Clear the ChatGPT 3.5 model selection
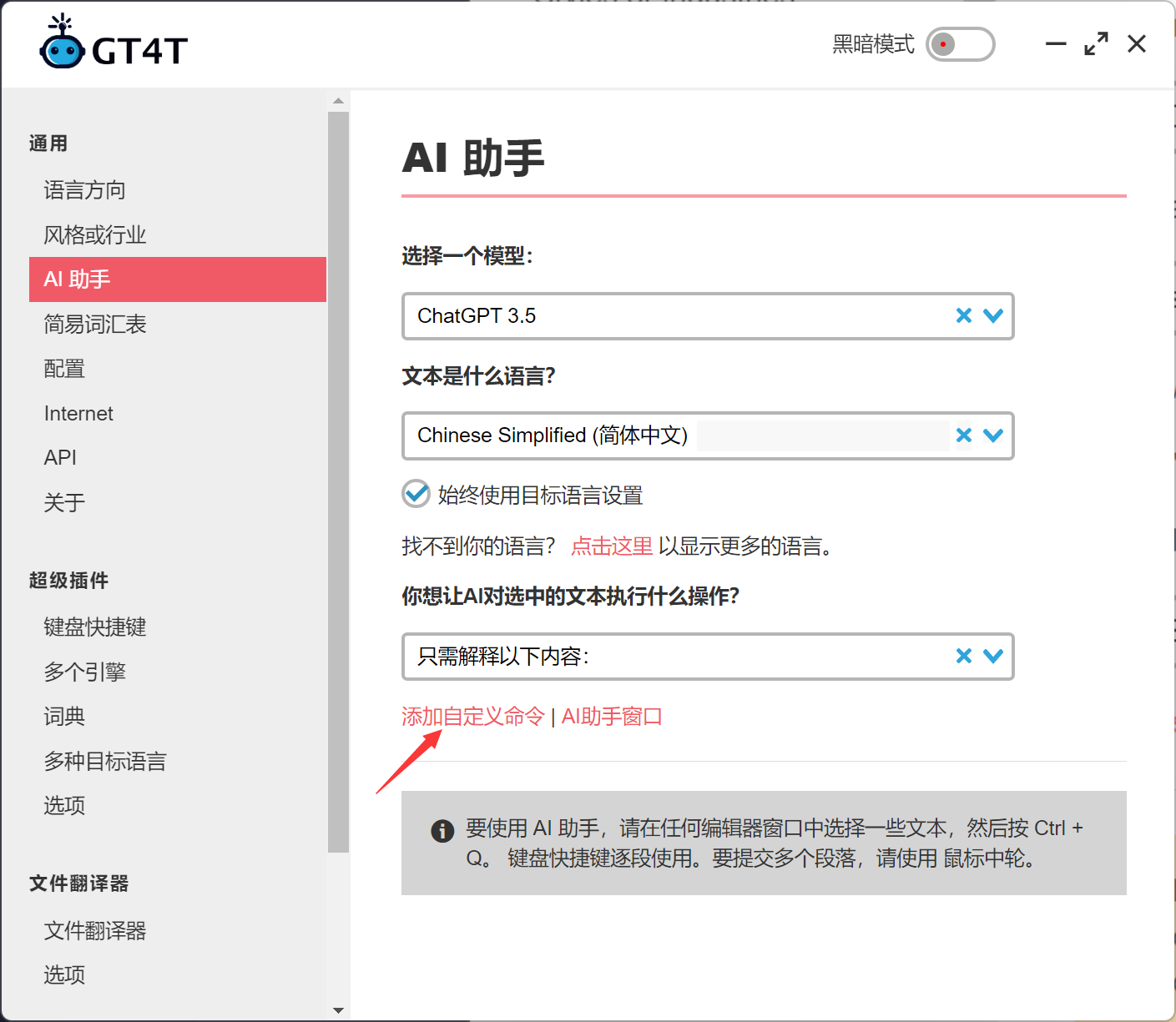 pyautogui.click(x=964, y=315)
